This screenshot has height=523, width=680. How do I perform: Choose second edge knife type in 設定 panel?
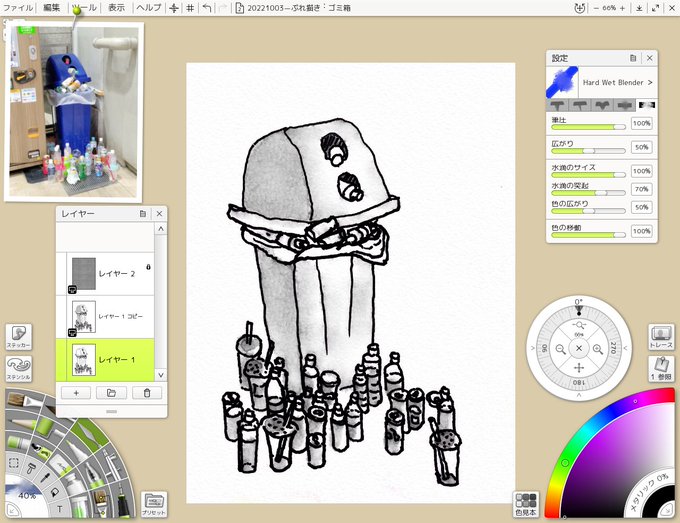(x=580, y=105)
